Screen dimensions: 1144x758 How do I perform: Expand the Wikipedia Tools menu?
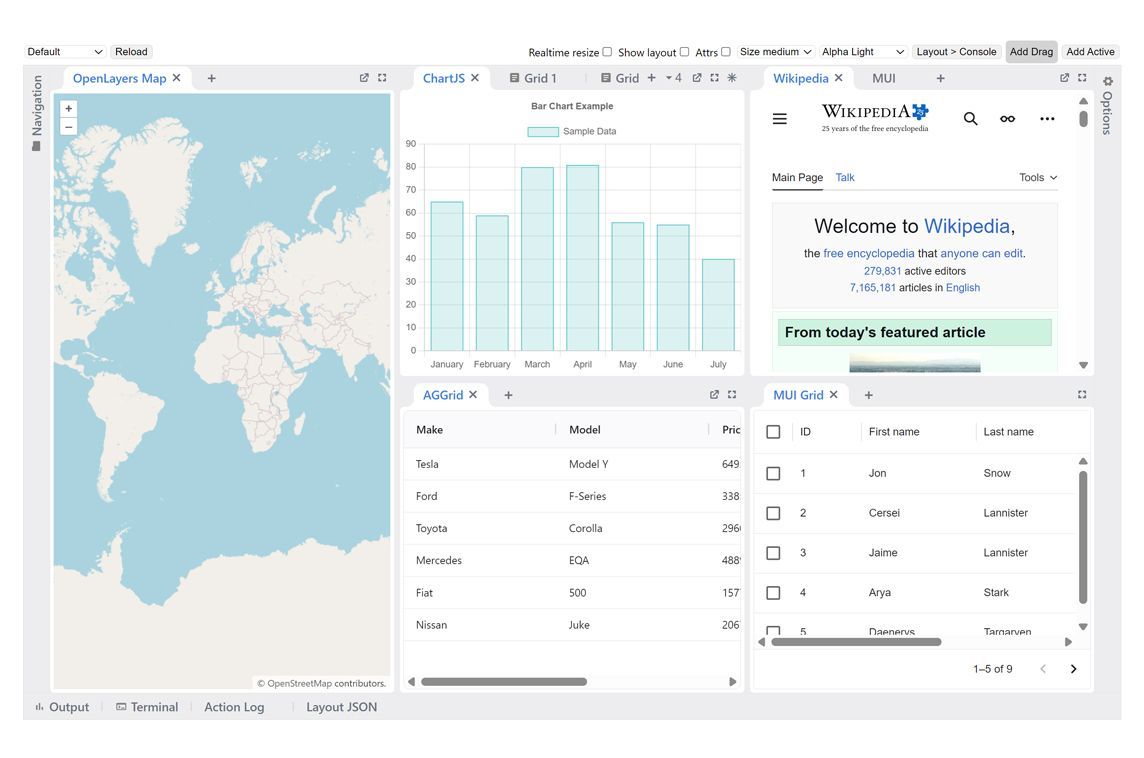pos(1037,177)
